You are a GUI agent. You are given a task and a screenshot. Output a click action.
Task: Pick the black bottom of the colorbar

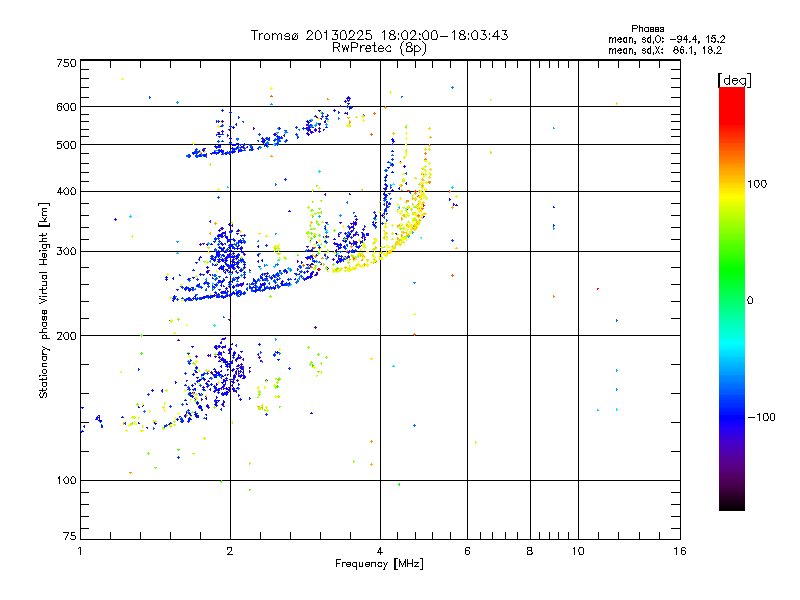click(x=732, y=503)
